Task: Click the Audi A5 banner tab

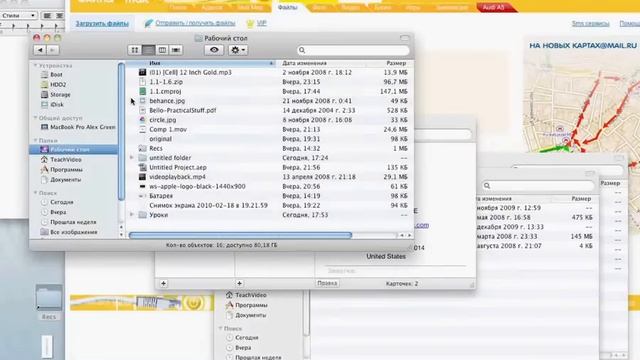Action: (x=493, y=7)
